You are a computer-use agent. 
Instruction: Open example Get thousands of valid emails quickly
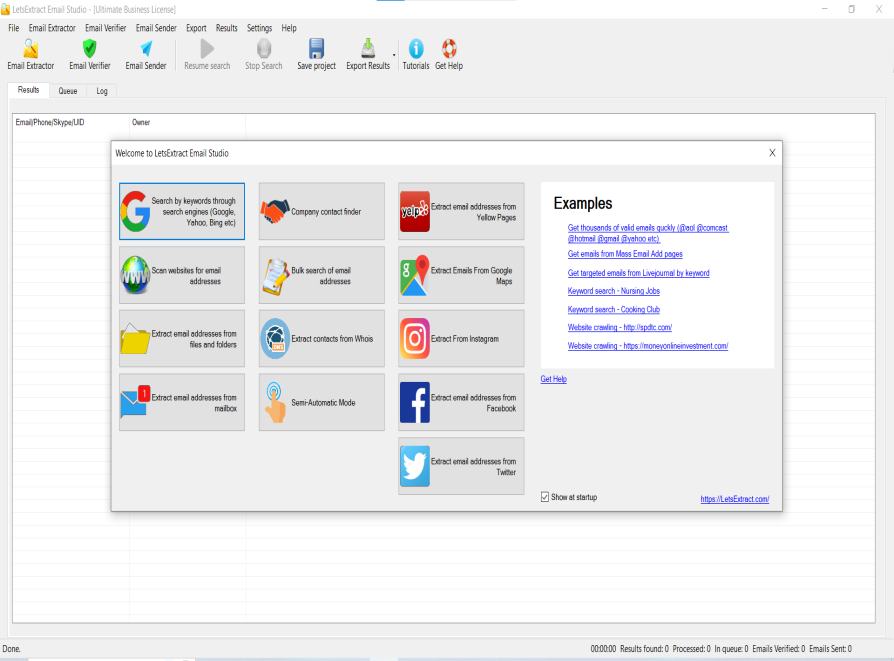pyautogui.click(x=648, y=233)
